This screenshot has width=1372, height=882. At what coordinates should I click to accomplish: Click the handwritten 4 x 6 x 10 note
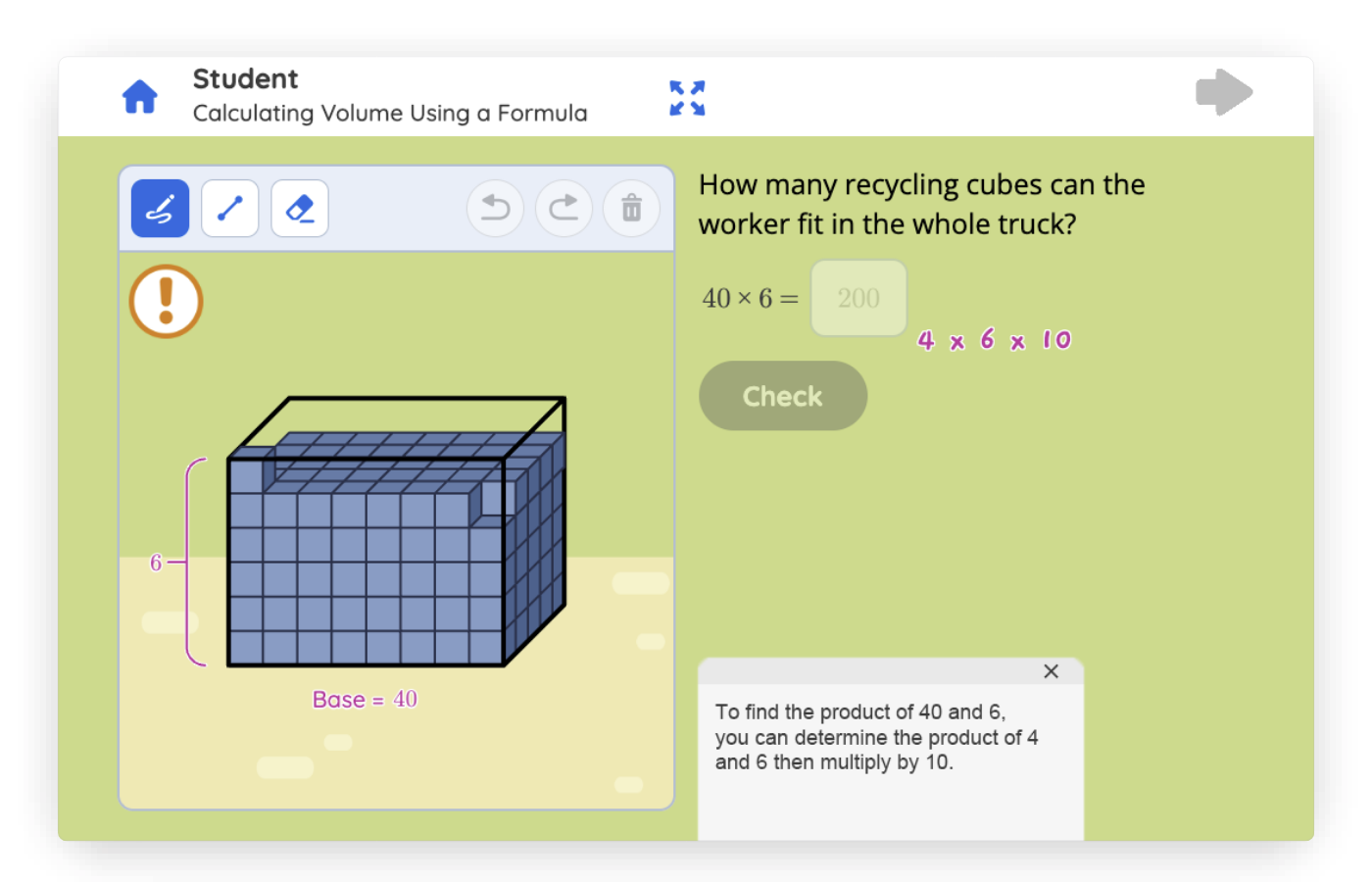coord(994,340)
